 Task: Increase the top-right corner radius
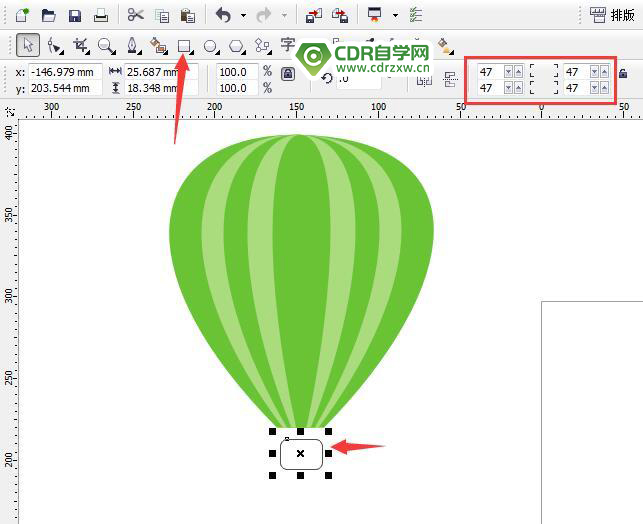click(604, 72)
